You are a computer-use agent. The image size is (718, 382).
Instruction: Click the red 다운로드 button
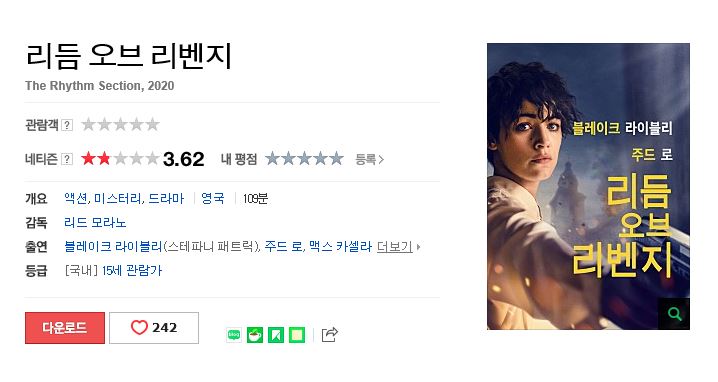[65, 327]
